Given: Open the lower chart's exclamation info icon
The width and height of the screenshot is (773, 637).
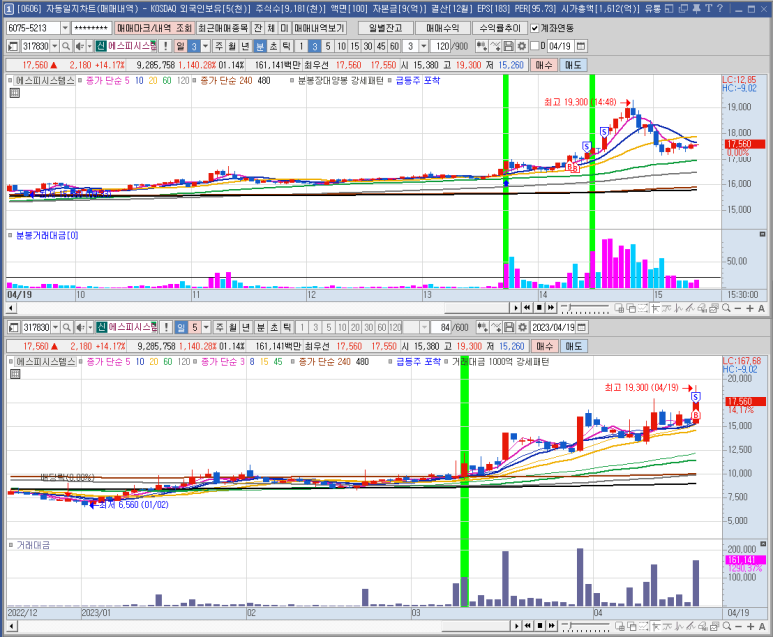Looking at the screenshot, I should (167, 327).
